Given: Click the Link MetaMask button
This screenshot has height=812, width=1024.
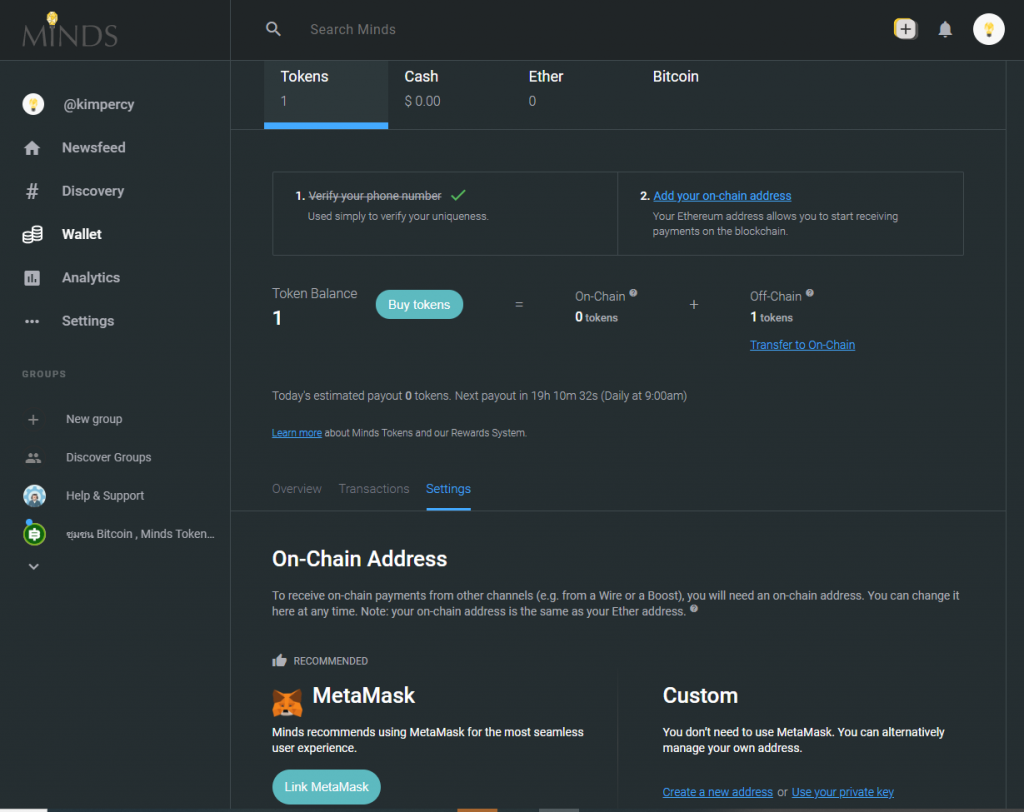Looking at the screenshot, I should click(327, 787).
